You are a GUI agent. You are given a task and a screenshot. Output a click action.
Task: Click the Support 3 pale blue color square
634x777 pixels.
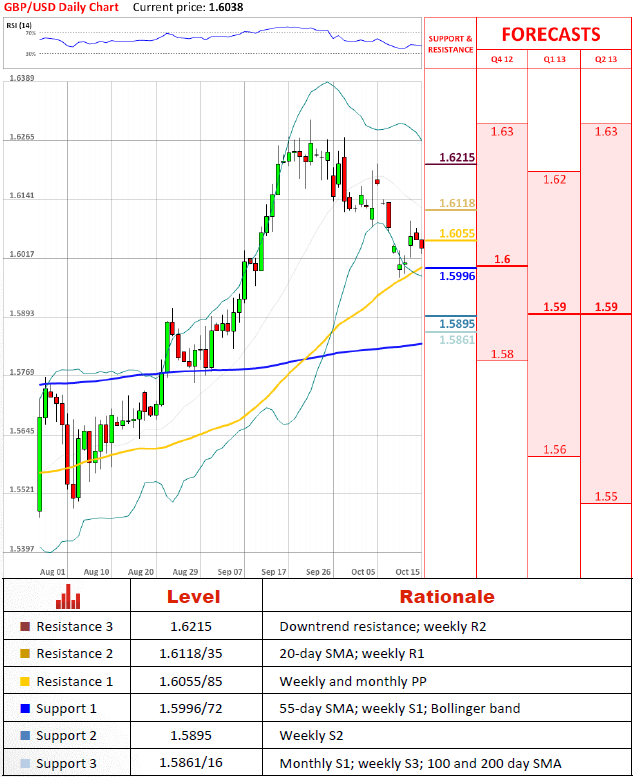click(x=24, y=764)
